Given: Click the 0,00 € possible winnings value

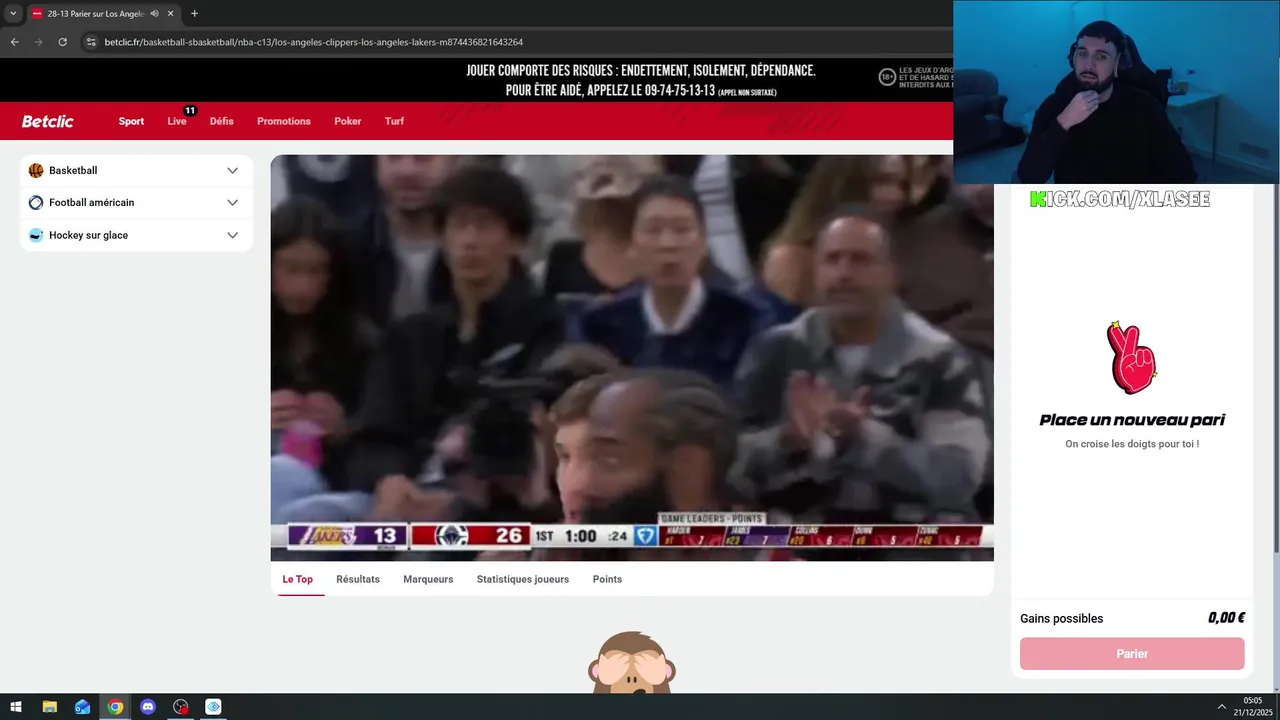Looking at the screenshot, I should click(1226, 618).
